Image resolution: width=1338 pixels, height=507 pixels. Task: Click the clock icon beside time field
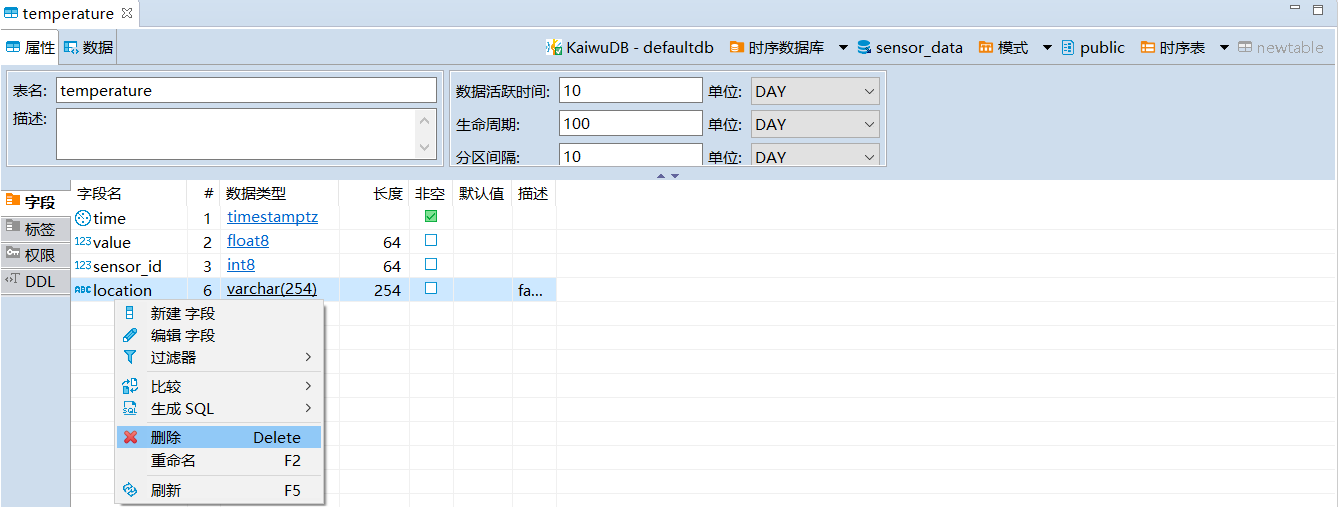pos(83,218)
